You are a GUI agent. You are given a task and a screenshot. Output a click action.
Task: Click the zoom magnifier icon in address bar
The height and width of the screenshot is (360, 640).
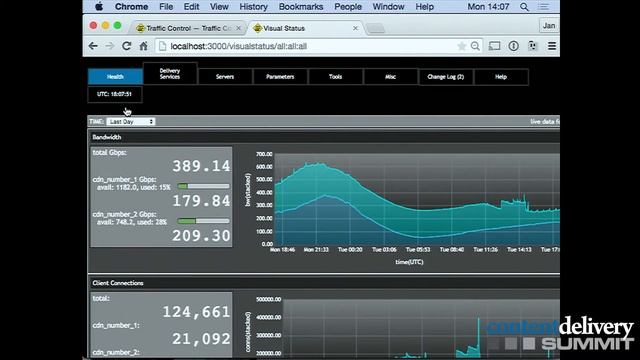pos(475,46)
